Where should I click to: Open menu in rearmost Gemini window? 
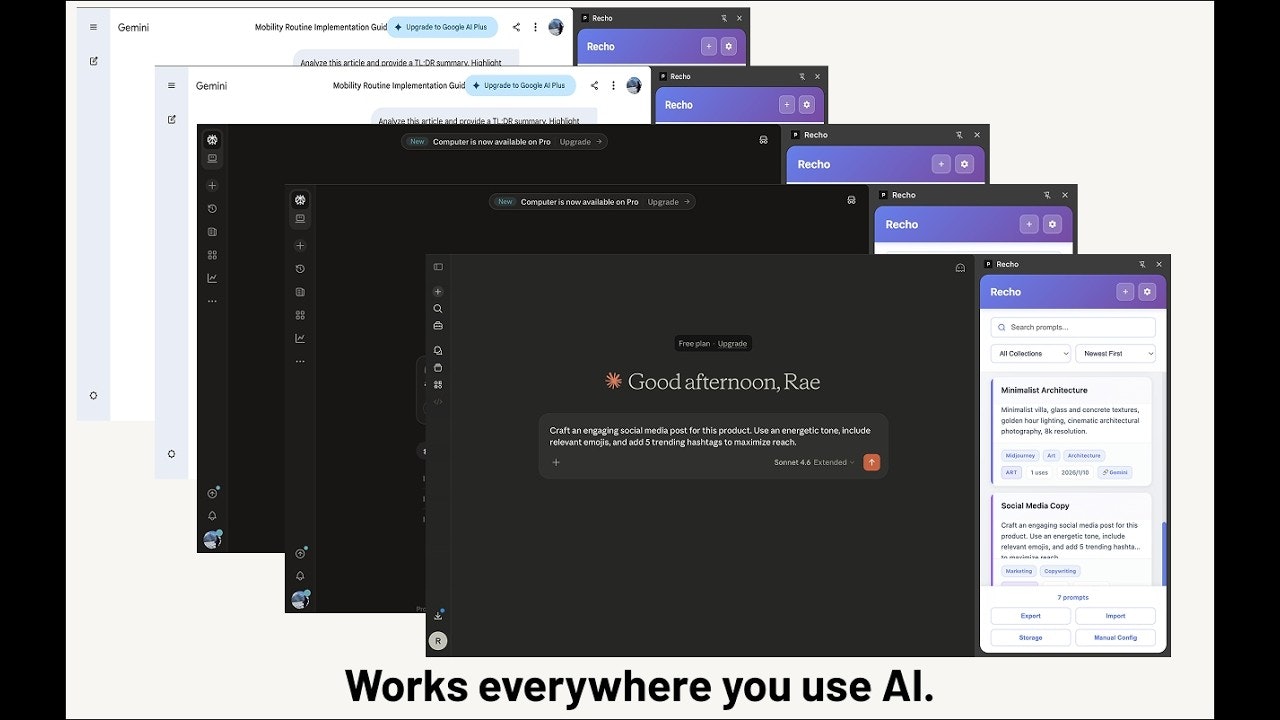93,27
